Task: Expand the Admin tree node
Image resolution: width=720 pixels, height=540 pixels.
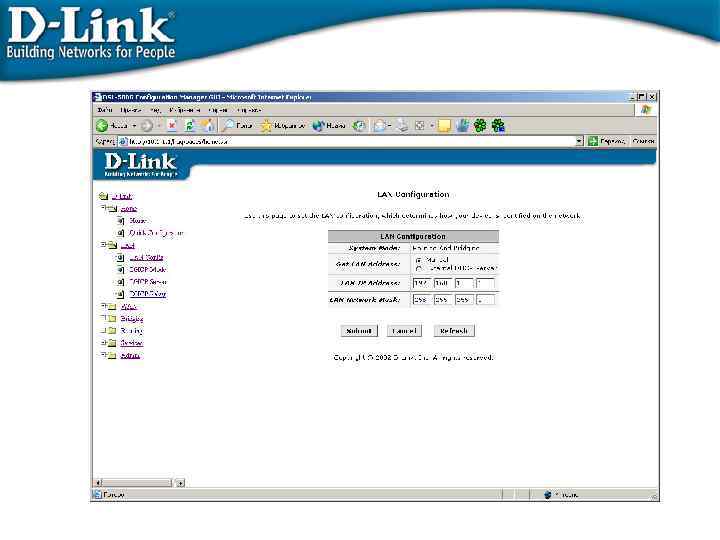Action: (104, 355)
